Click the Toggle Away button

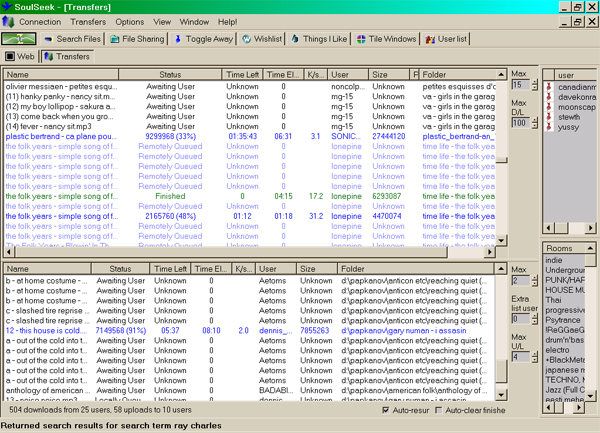point(204,39)
